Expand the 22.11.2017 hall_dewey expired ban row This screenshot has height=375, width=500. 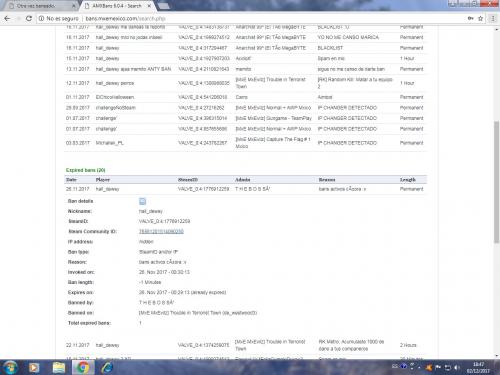pyautogui.click(x=245, y=345)
